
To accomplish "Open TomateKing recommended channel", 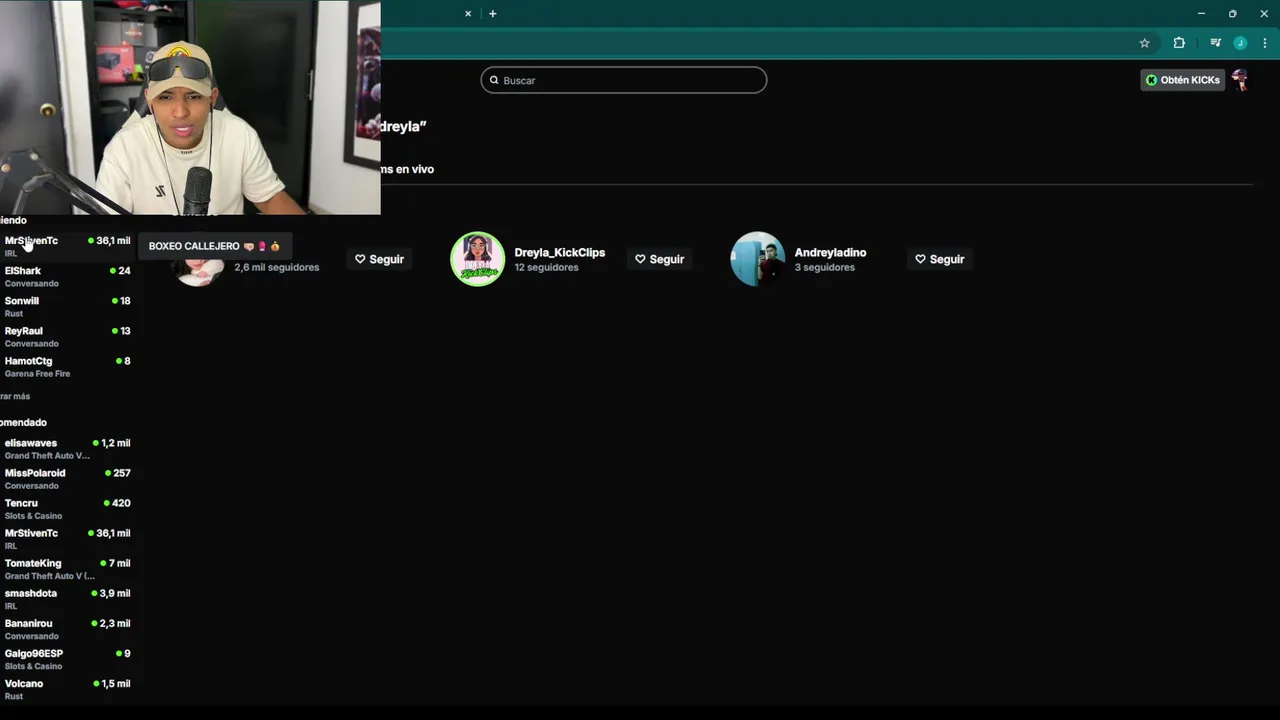I will [x=67, y=568].
